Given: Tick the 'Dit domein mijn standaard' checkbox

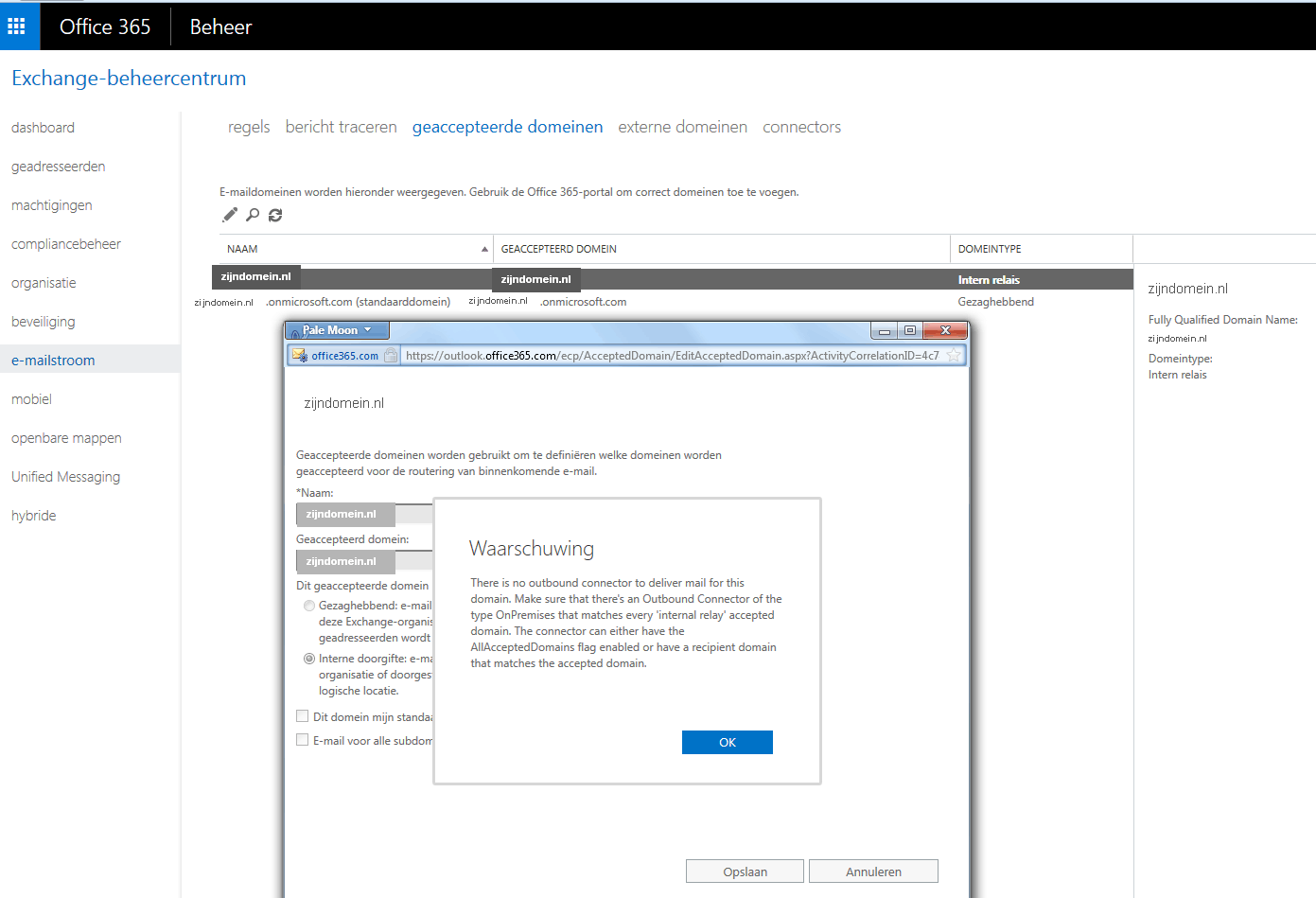Looking at the screenshot, I should (303, 716).
